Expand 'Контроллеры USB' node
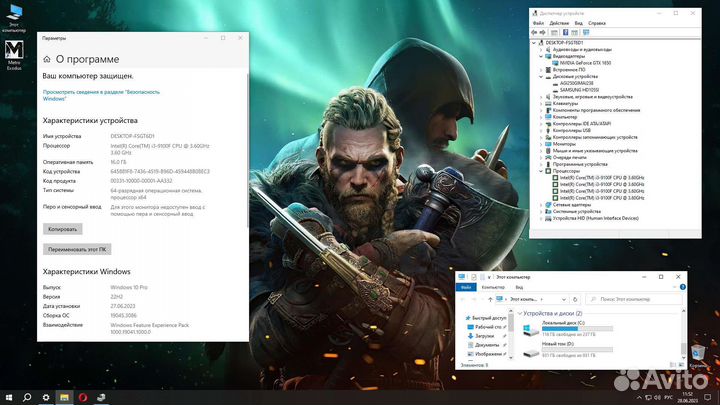This screenshot has height=405, width=720. (x=541, y=130)
